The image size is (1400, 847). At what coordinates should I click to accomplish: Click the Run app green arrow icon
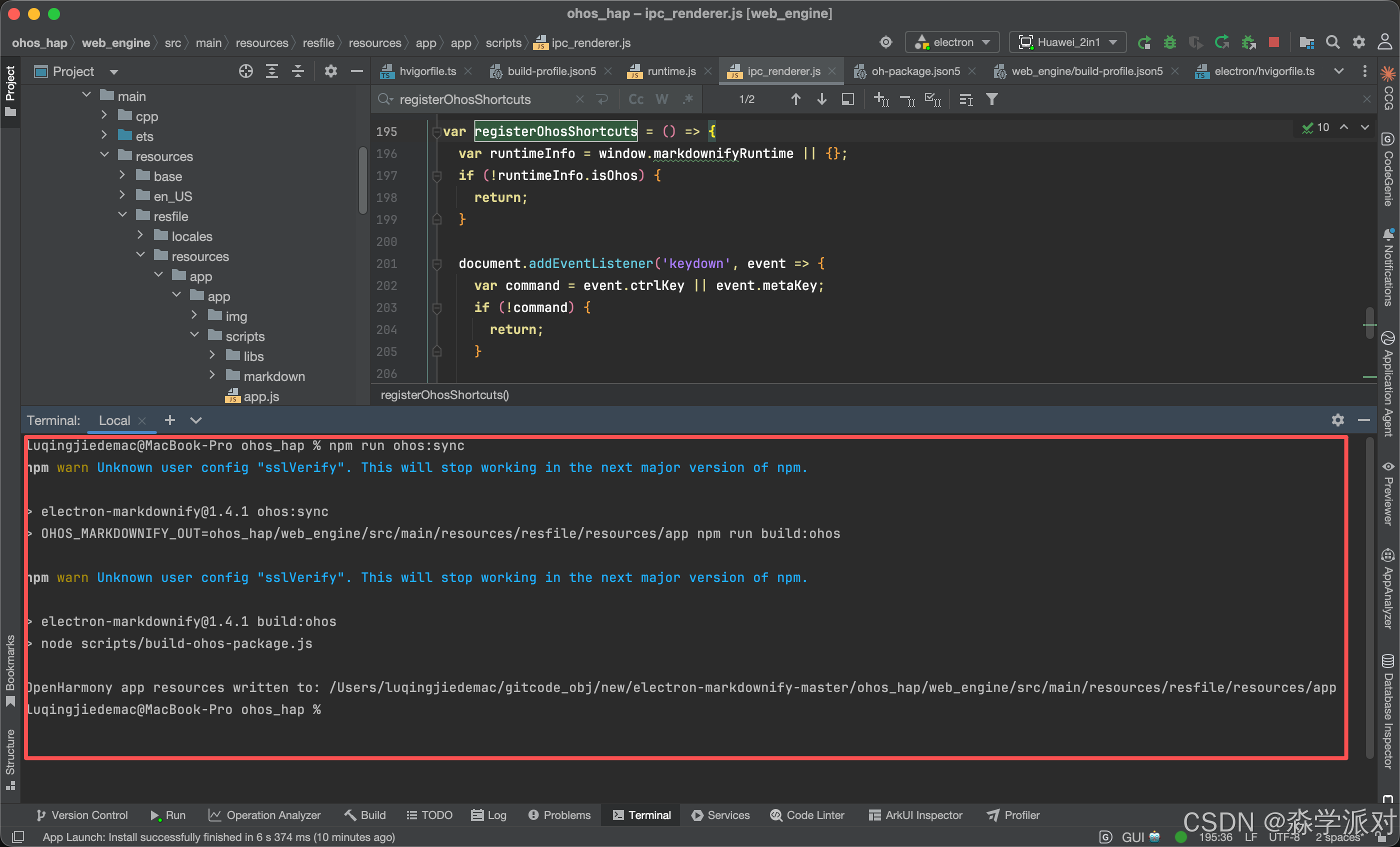tap(1144, 42)
